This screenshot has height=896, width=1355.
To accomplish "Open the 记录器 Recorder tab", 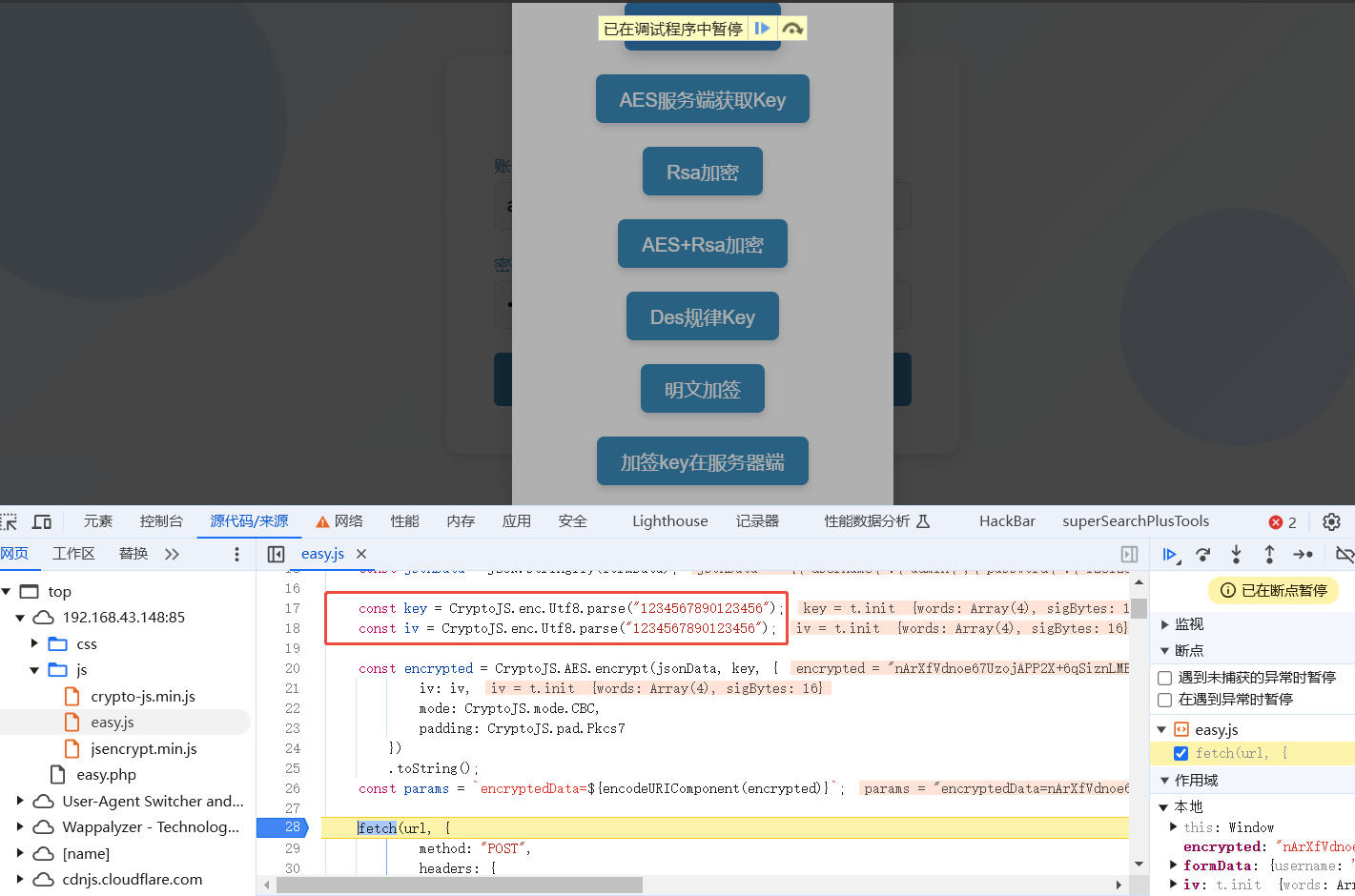I will coord(757,521).
